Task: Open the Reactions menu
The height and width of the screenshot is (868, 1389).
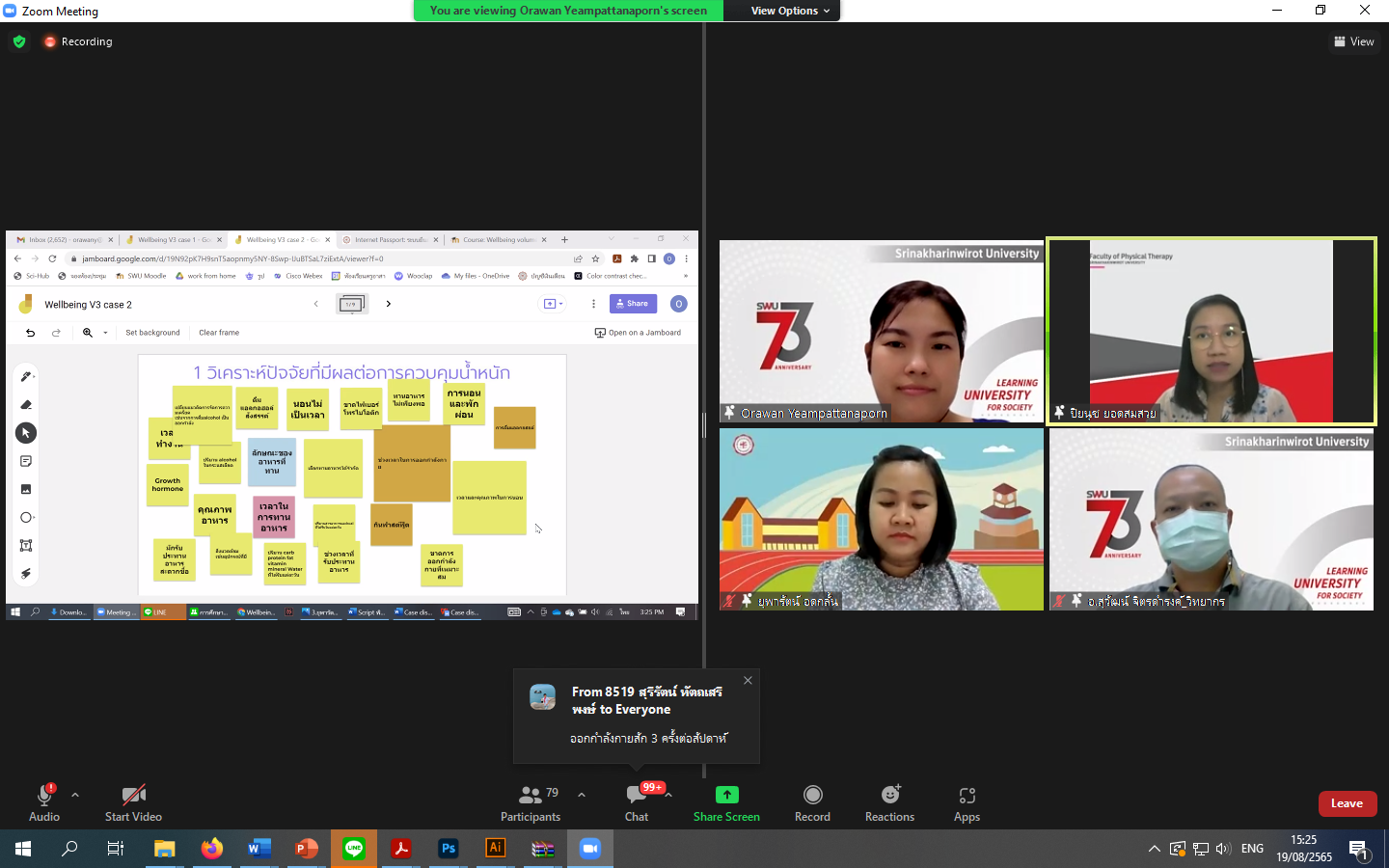Action: pyautogui.click(x=889, y=801)
